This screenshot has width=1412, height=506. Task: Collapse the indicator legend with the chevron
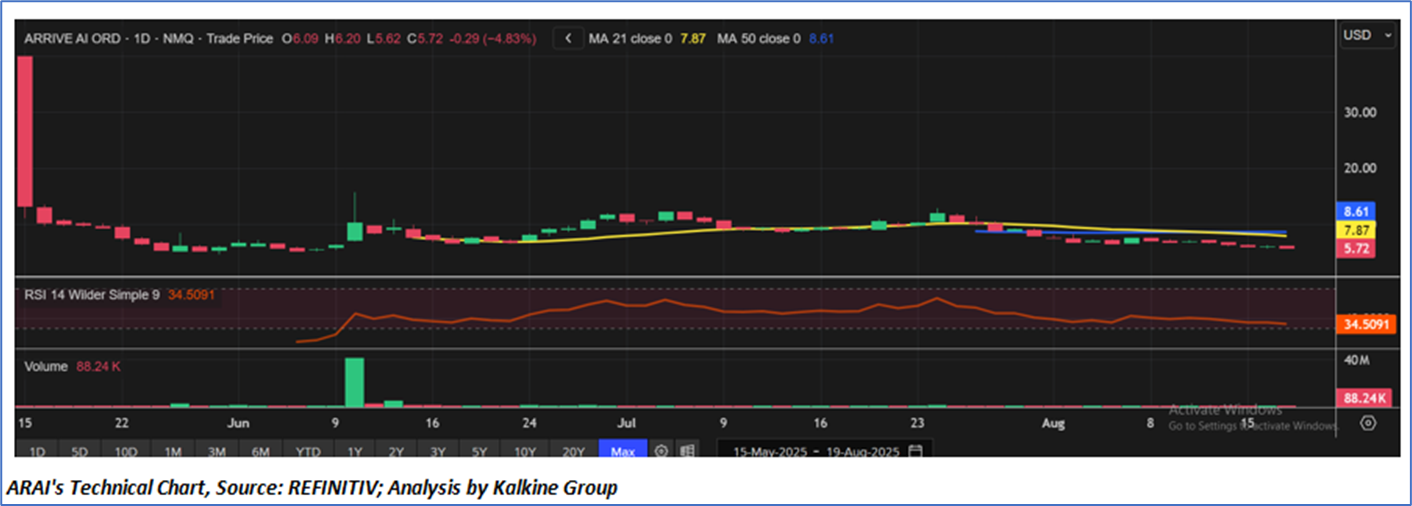568,39
